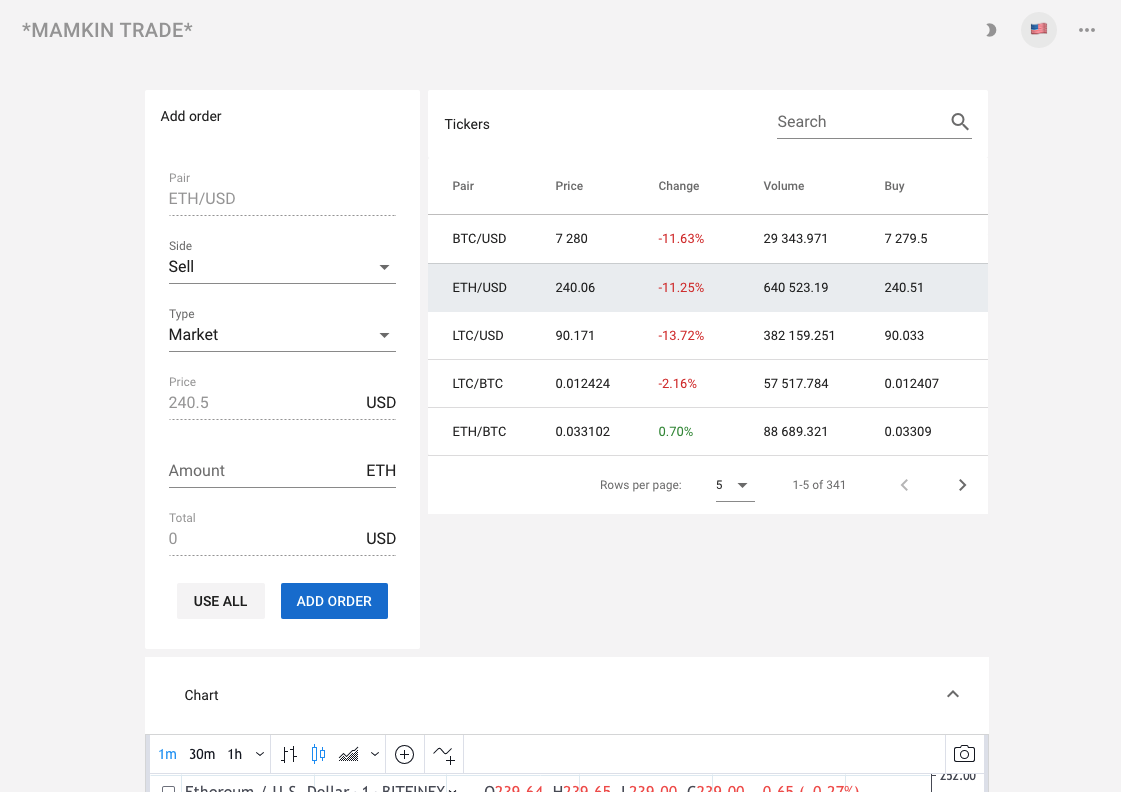Submit with ADD ORDER button
Viewport: 1121px width, 792px height.
(x=334, y=601)
